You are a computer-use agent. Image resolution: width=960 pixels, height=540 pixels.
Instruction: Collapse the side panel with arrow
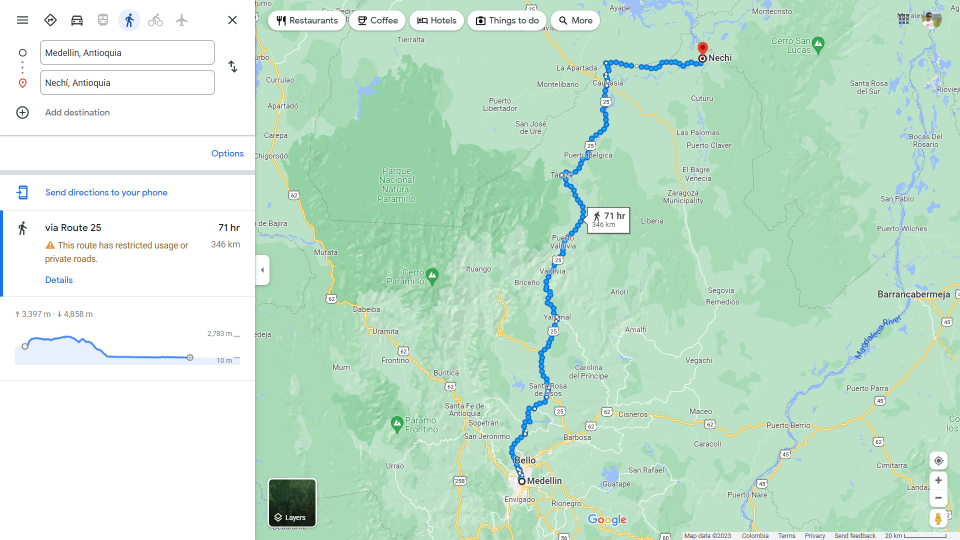point(262,270)
